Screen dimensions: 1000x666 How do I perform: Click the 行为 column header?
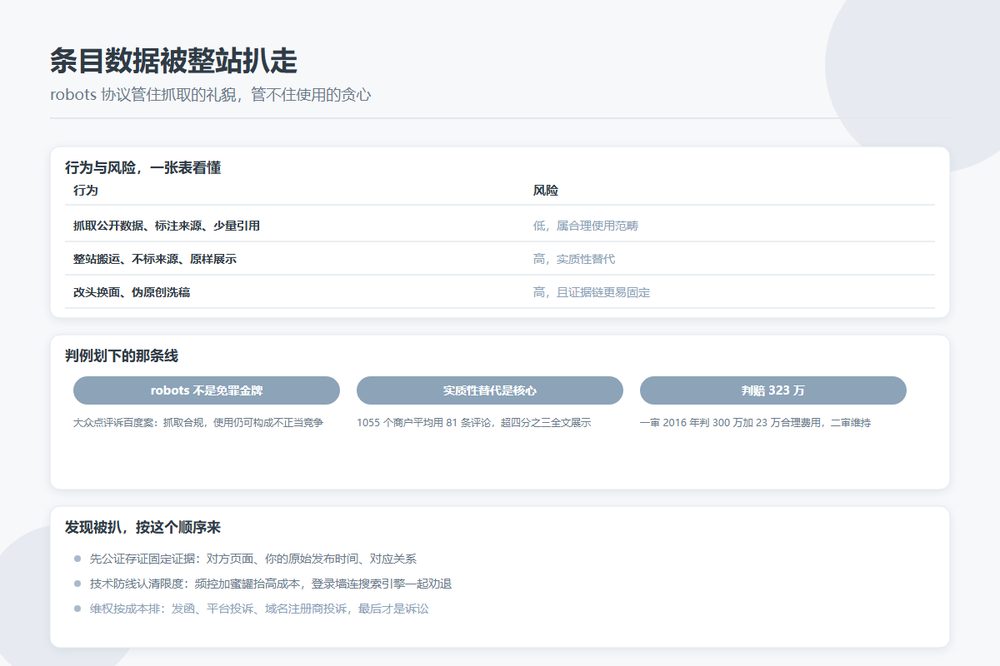coord(85,190)
